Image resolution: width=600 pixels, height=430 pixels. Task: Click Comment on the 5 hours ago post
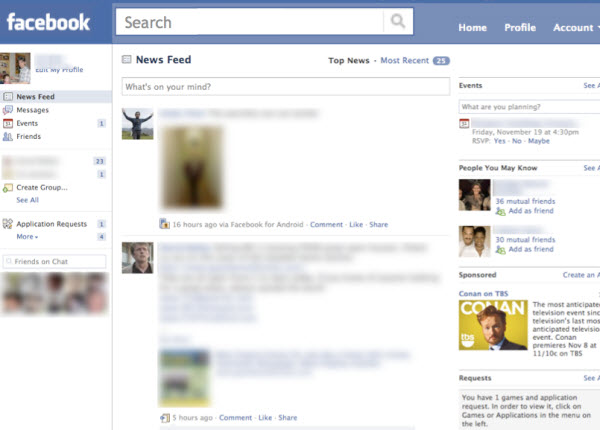tap(235, 418)
